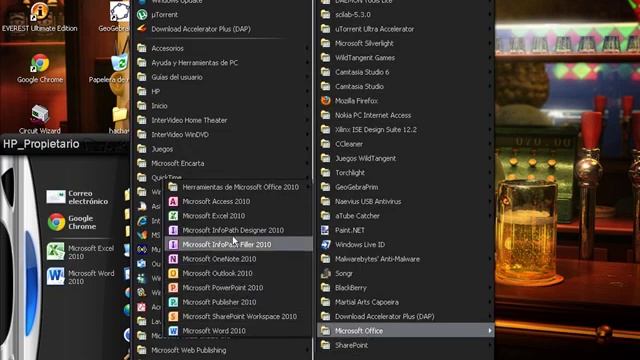Viewport: 640px width, 360px height.
Task: Open Nokia PC Internet Access folder
Action: coord(405,115)
